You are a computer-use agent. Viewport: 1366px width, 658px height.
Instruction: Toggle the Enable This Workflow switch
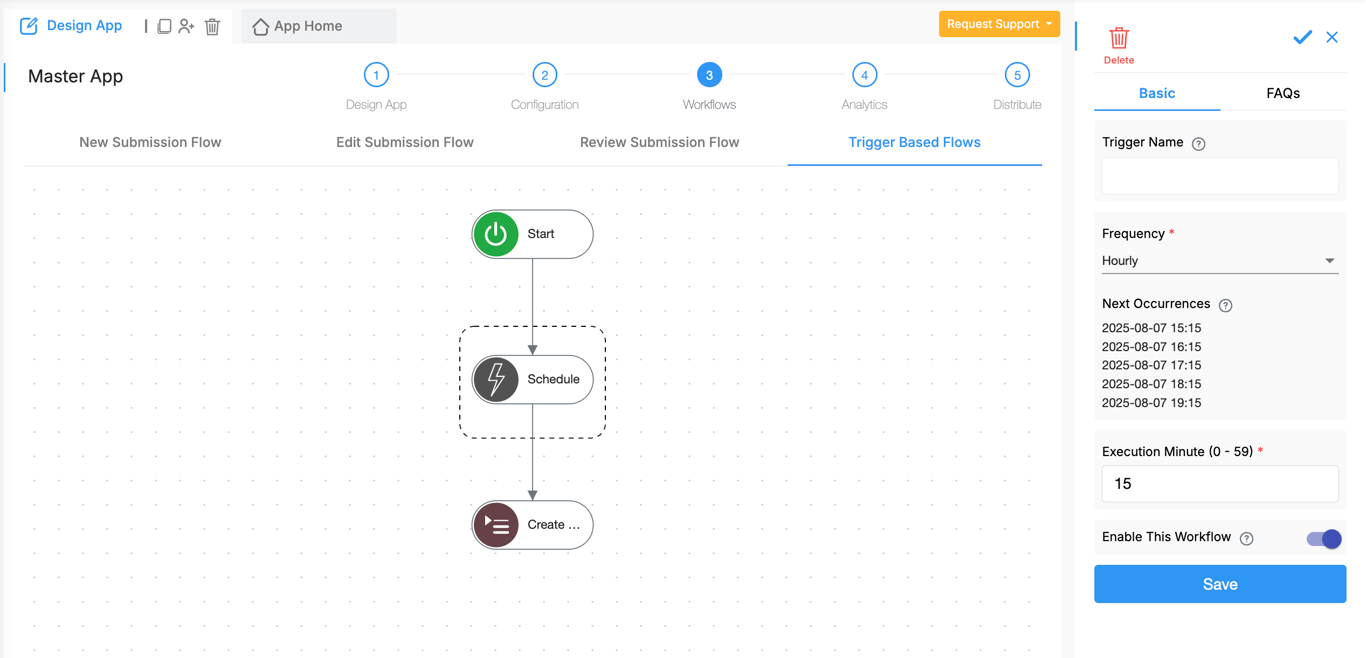(x=1323, y=539)
